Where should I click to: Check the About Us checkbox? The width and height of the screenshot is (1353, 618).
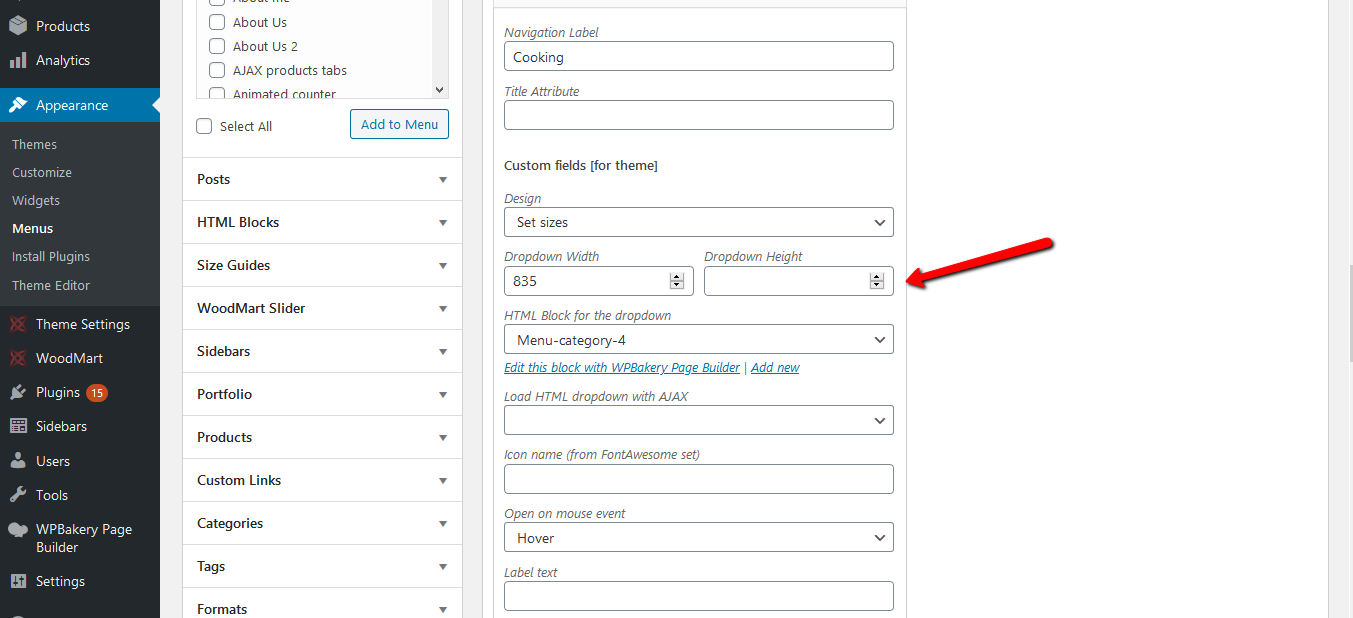point(217,22)
